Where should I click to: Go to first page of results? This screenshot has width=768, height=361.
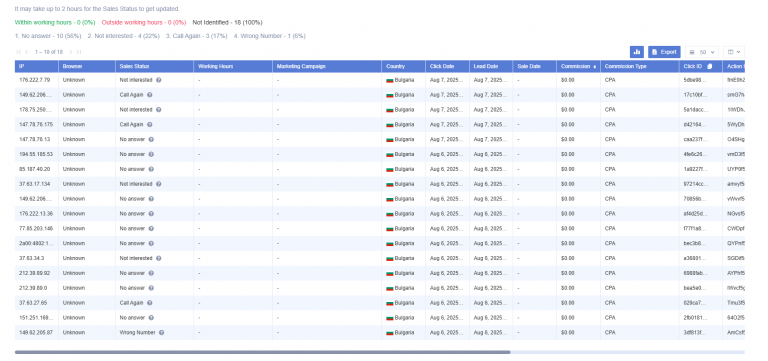coord(19,52)
